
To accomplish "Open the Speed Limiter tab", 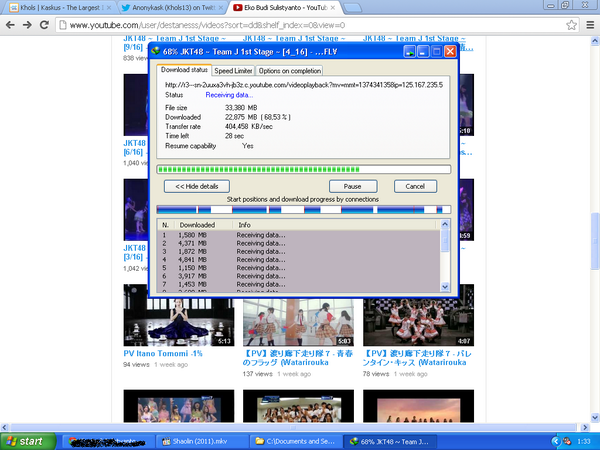I will pyautogui.click(x=233, y=71).
